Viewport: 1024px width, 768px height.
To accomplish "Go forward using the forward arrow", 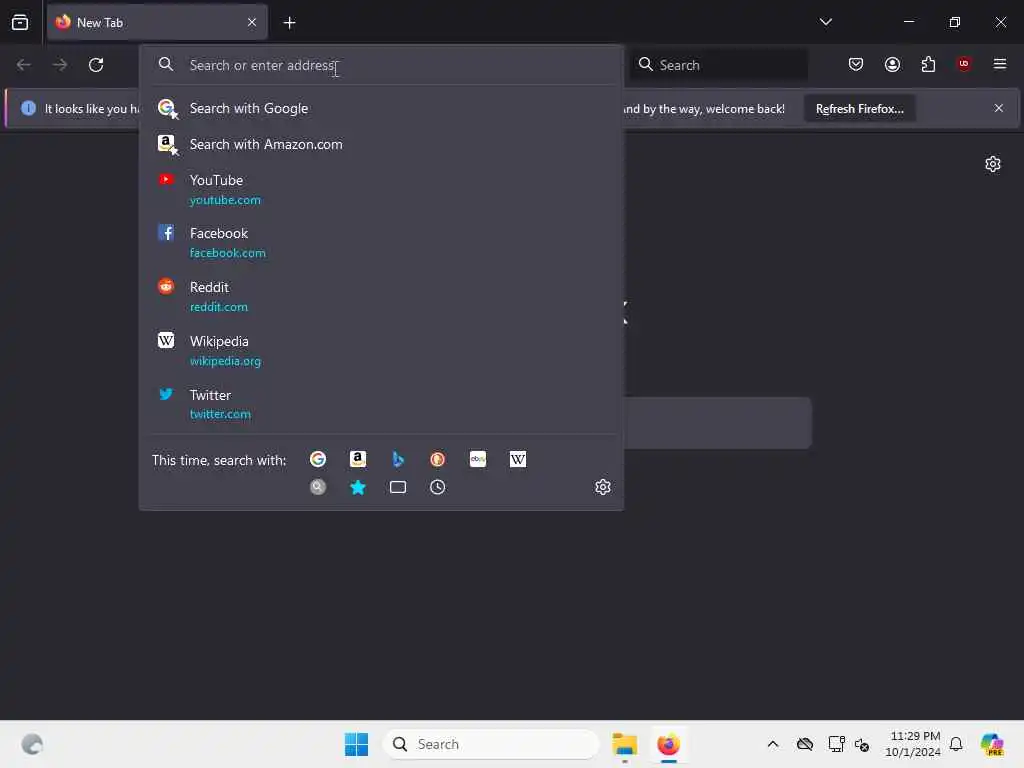I will pyautogui.click(x=59, y=65).
